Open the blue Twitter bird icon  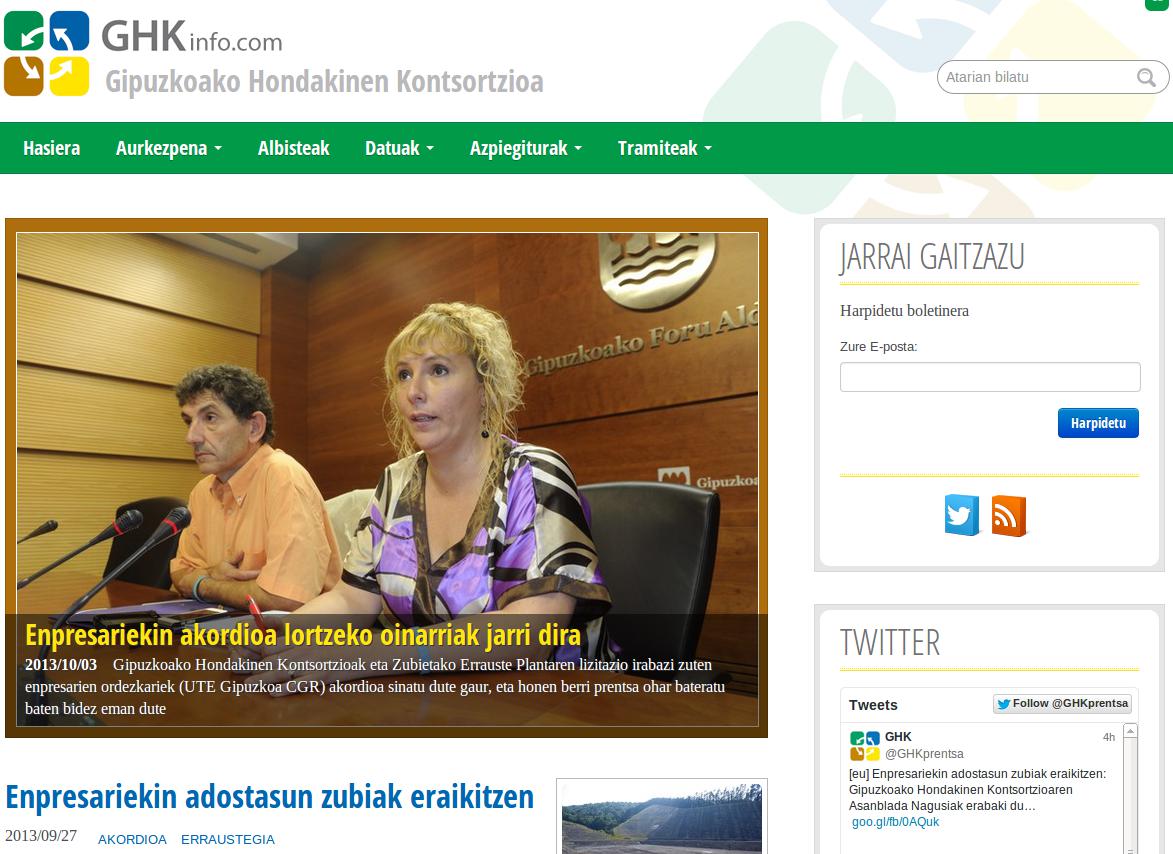pyautogui.click(x=961, y=516)
